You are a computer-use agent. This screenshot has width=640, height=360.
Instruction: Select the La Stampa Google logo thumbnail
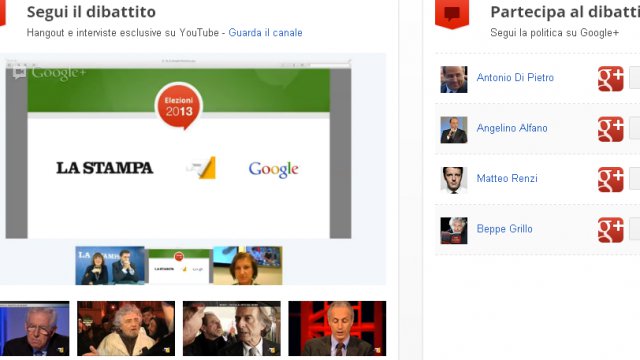coord(179,266)
